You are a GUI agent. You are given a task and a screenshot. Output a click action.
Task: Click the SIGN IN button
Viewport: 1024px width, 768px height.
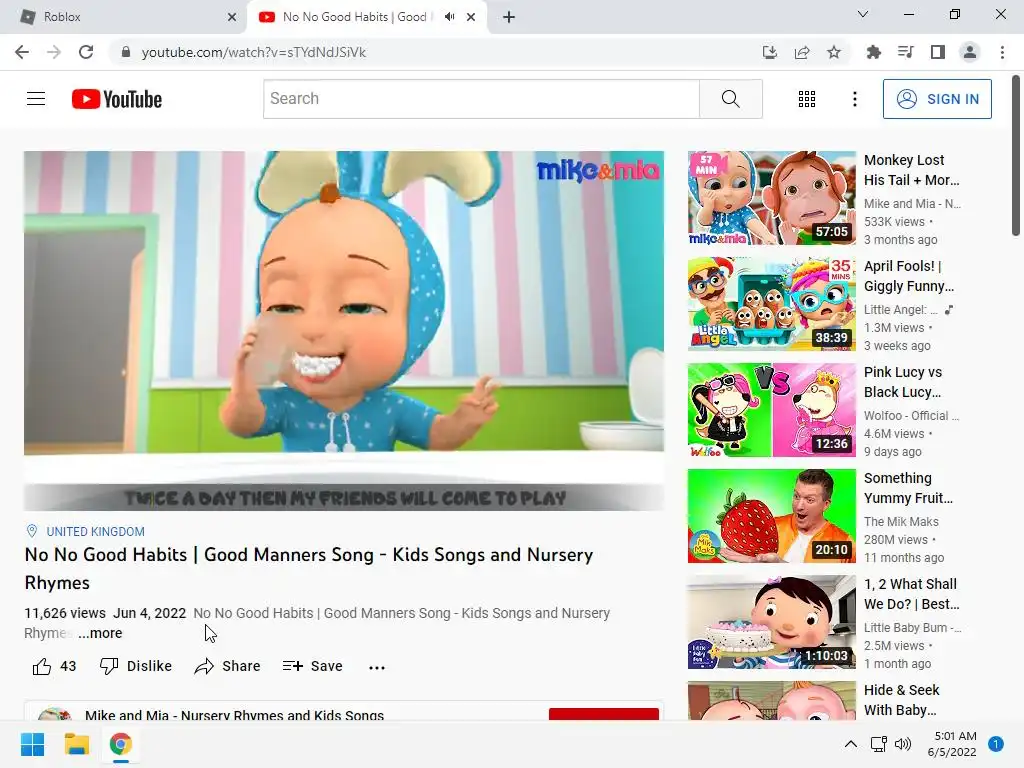pos(937,99)
